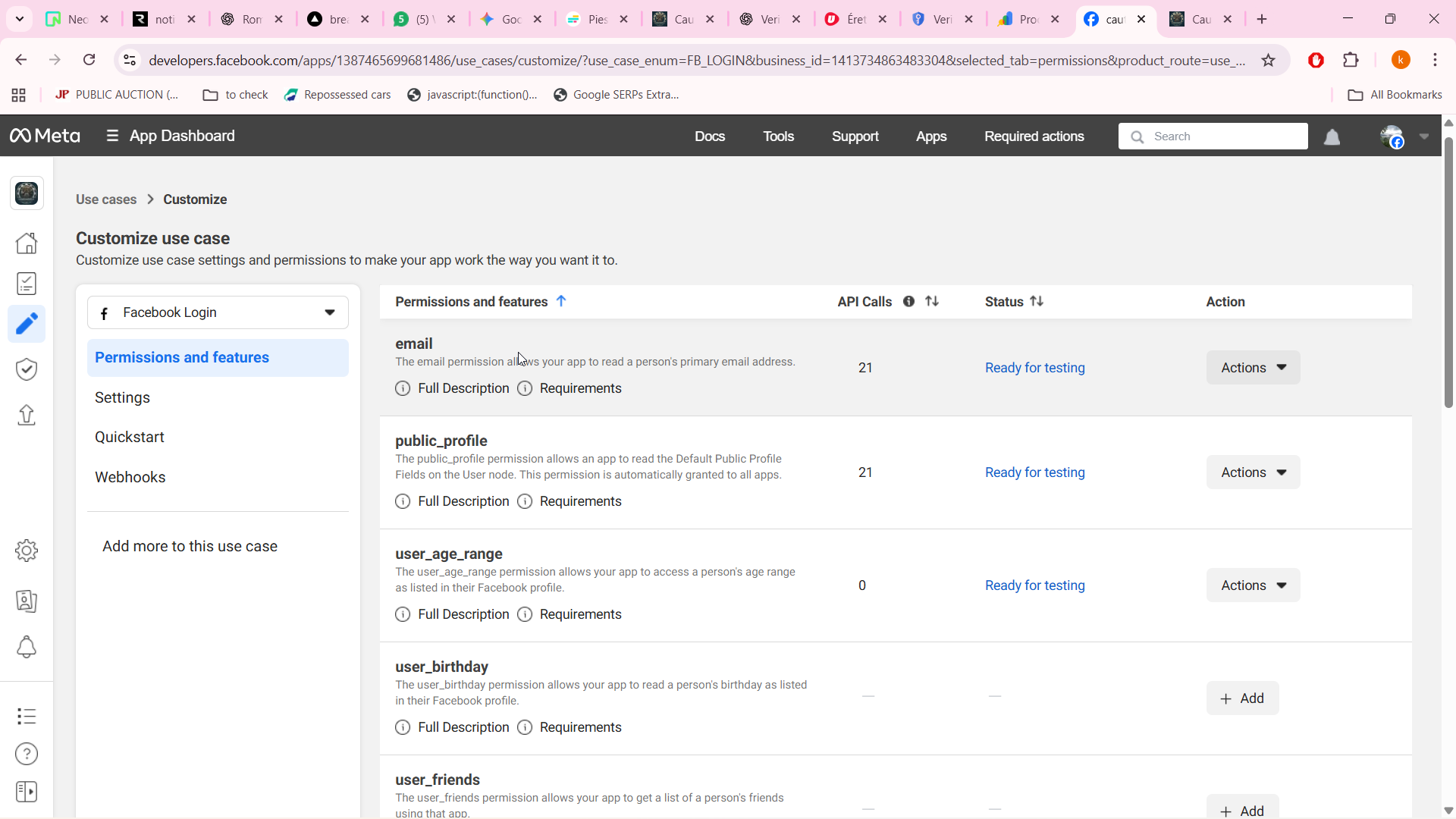The height and width of the screenshot is (819, 1456).
Task: Open the notifications bell in header
Action: [x=1332, y=136]
